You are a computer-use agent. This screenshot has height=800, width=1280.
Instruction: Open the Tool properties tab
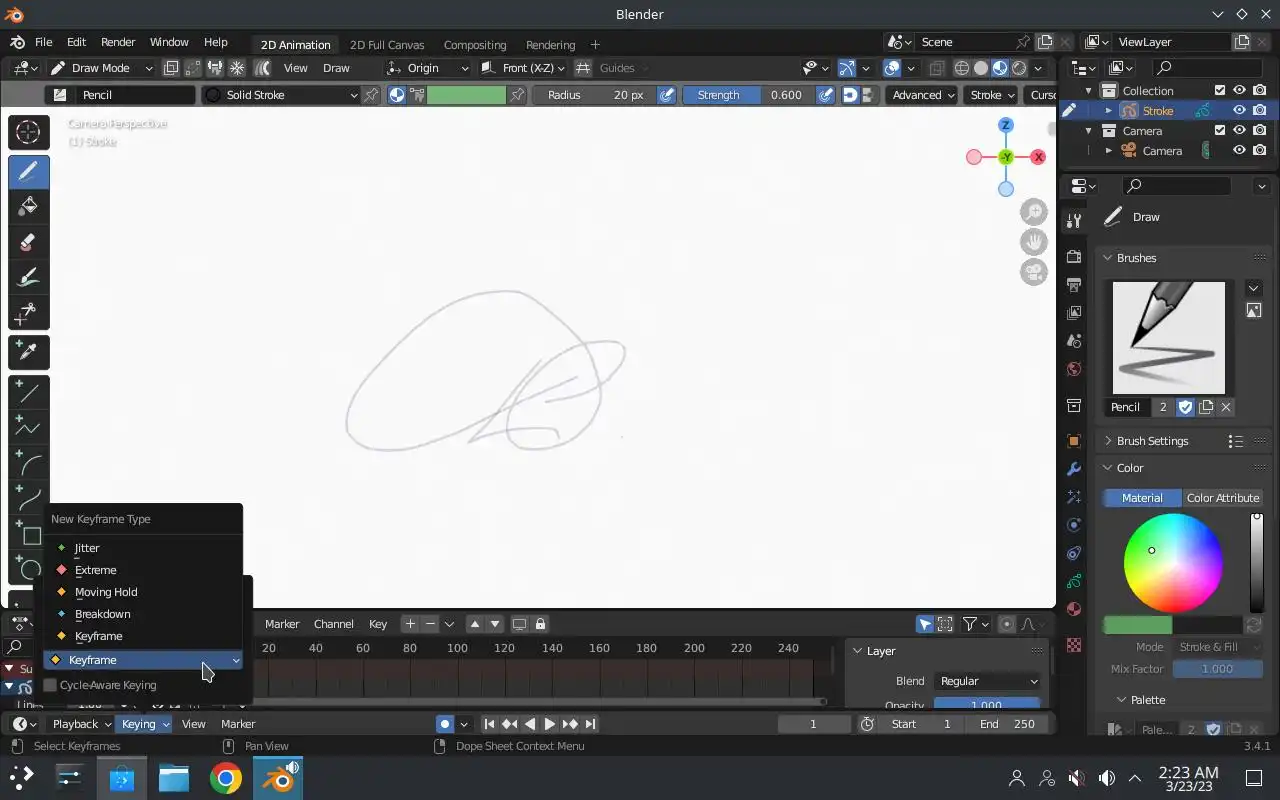pyautogui.click(x=1074, y=220)
